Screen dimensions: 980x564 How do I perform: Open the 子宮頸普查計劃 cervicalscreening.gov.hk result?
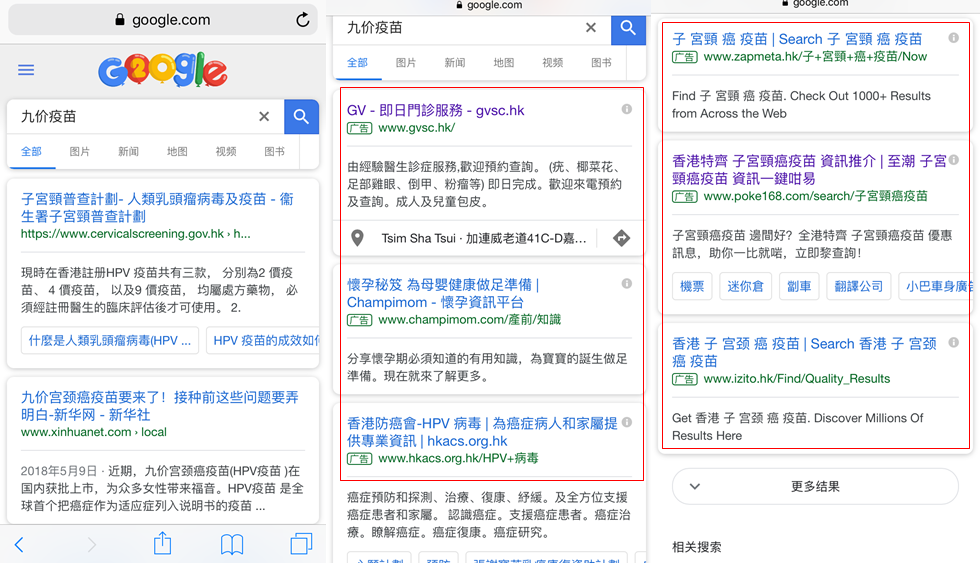158,208
